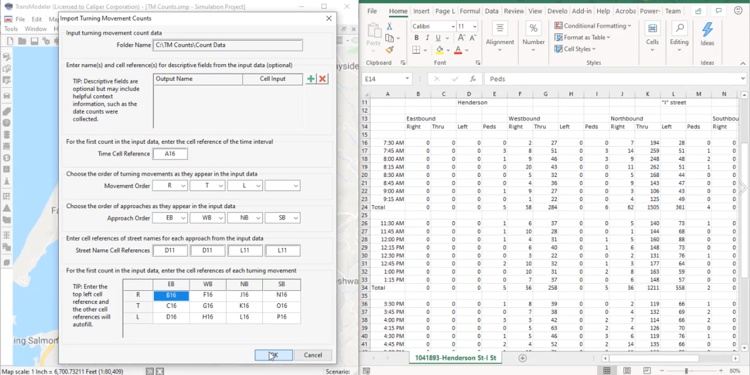
Task: Click the Folder Name input field
Action: 228,45
